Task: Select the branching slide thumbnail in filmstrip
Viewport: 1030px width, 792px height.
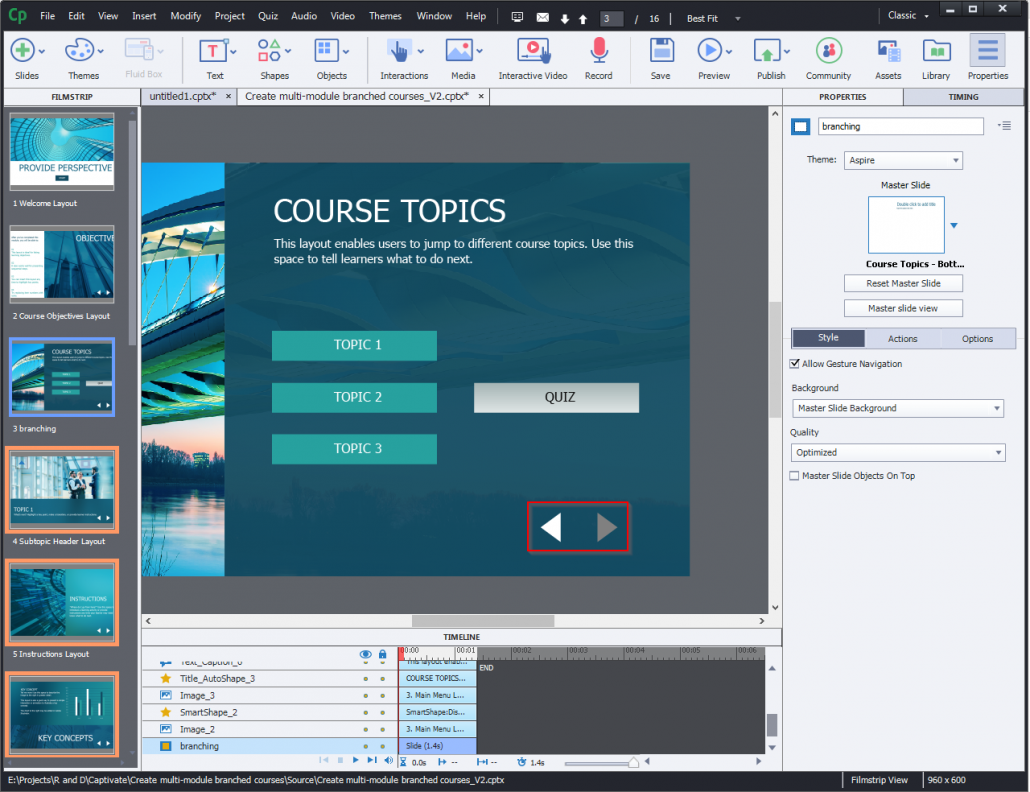Action: 61,377
